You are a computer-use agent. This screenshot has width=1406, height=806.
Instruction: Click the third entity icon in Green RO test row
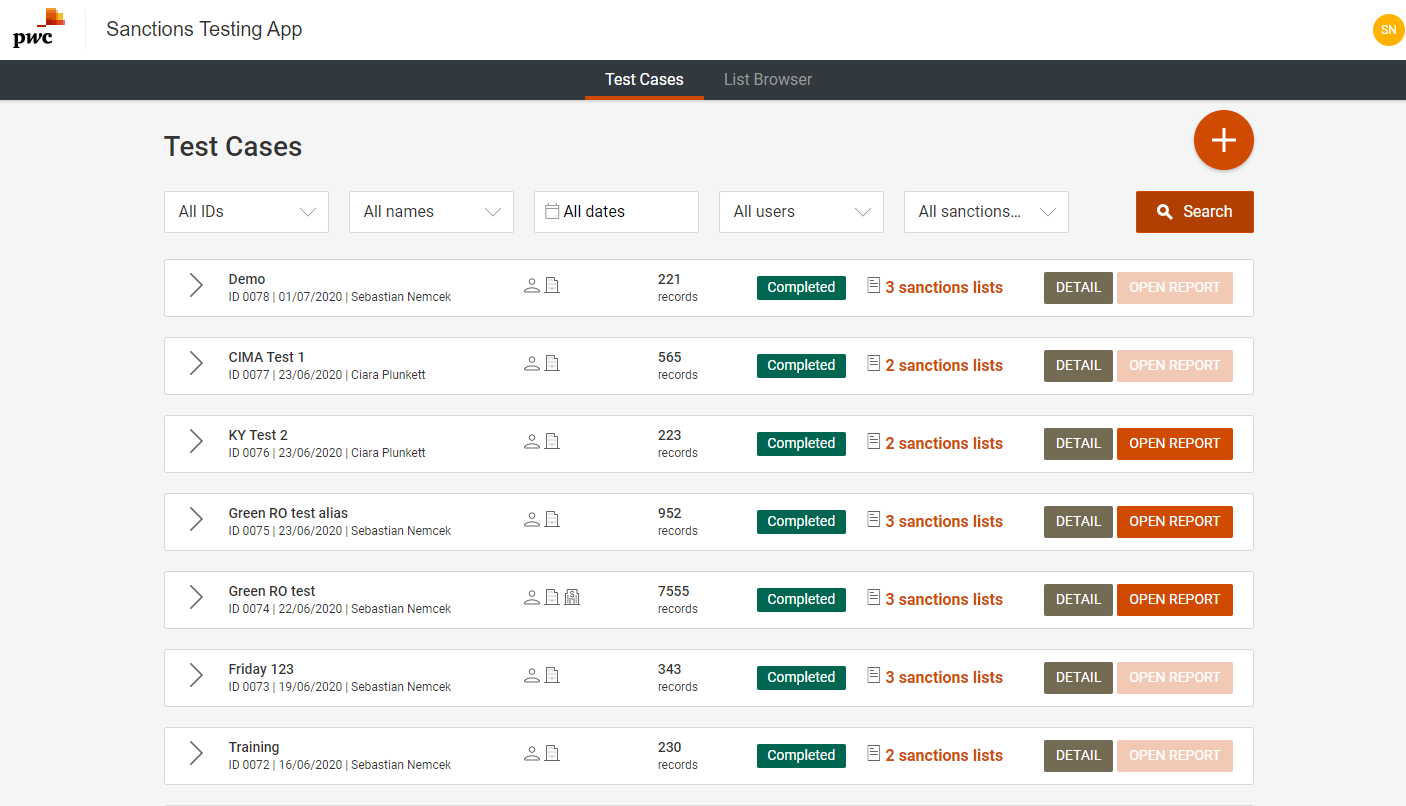(572, 598)
